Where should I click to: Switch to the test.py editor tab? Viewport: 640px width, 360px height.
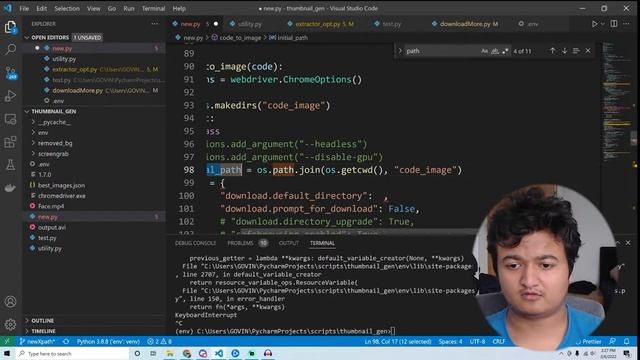[x=391, y=24]
